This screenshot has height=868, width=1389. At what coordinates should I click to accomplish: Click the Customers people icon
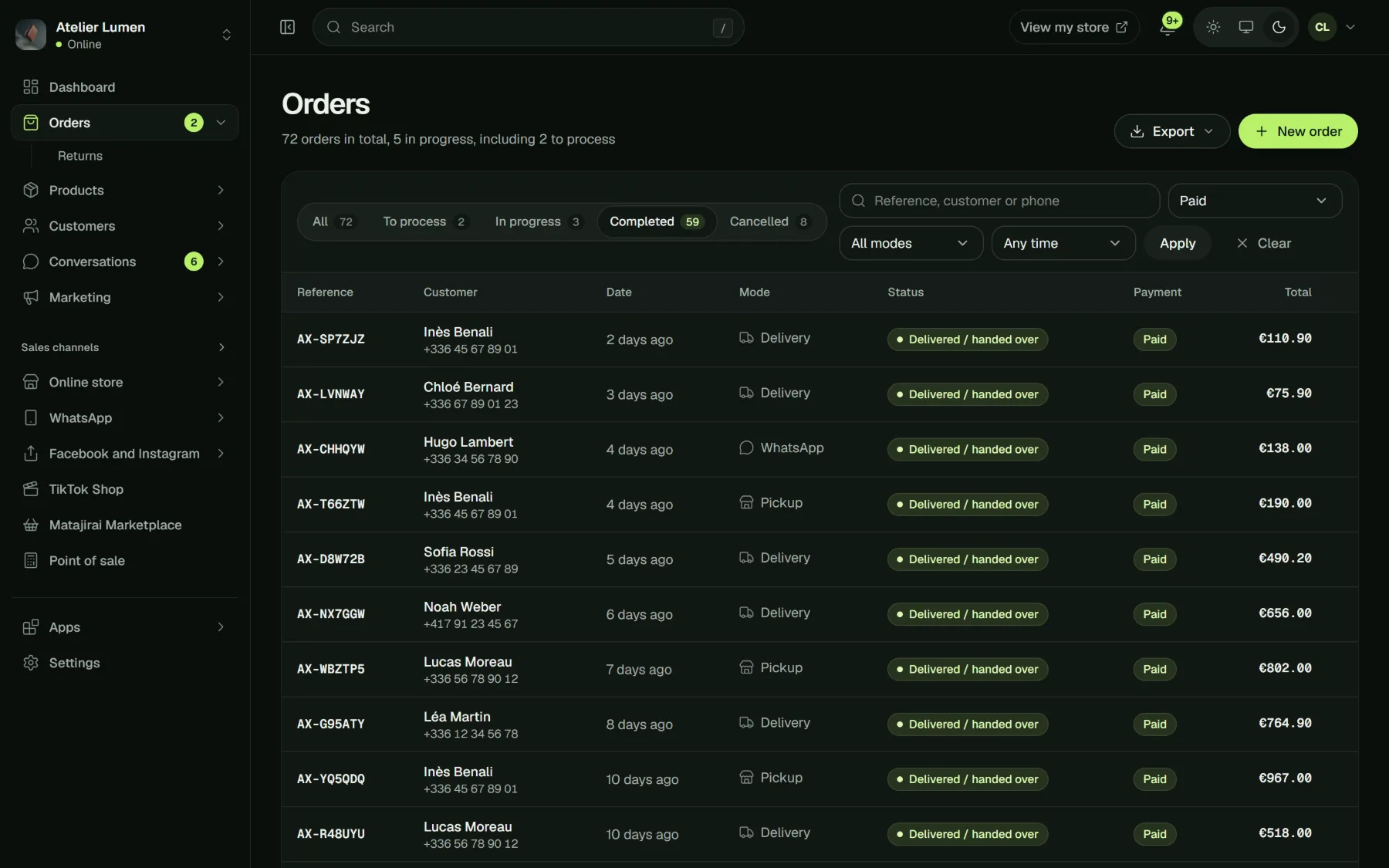click(31, 225)
